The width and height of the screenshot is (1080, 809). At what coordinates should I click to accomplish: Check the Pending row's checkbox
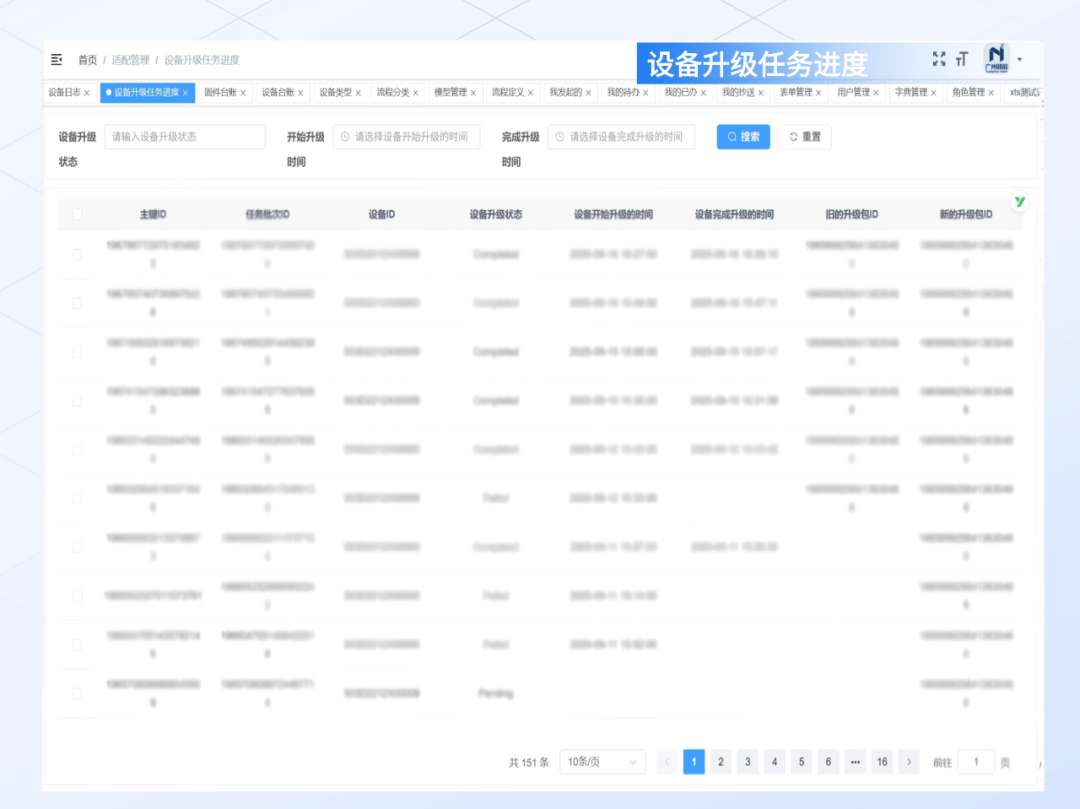click(77, 692)
